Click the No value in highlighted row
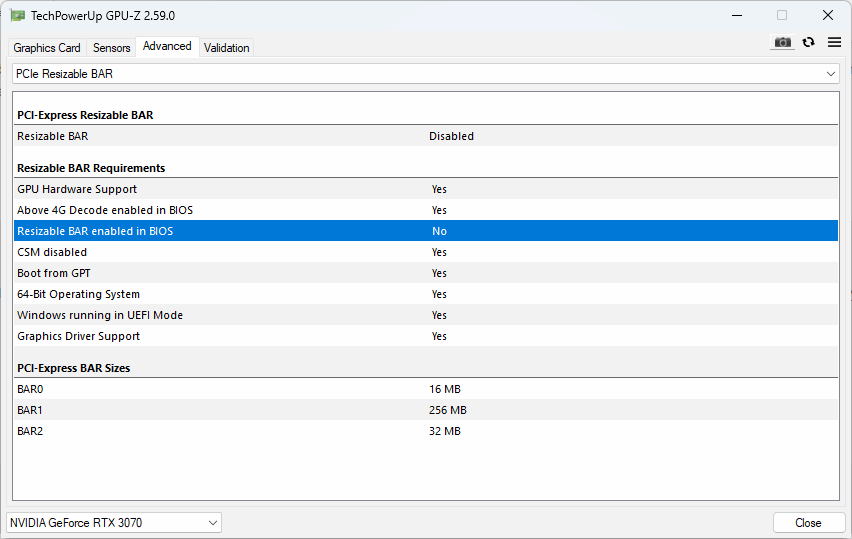 (439, 231)
